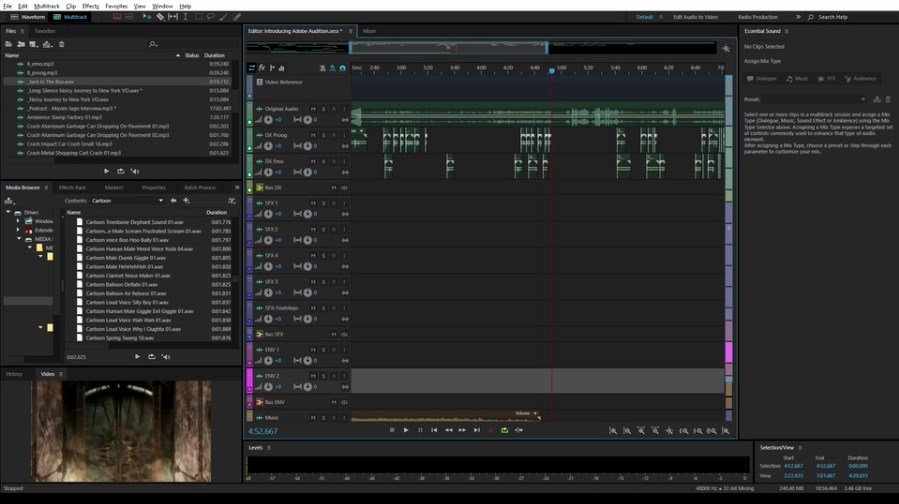899x504 pixels.
Task: Switch to Waveform view
Action: pyautogui.click(x=28, y=17)
